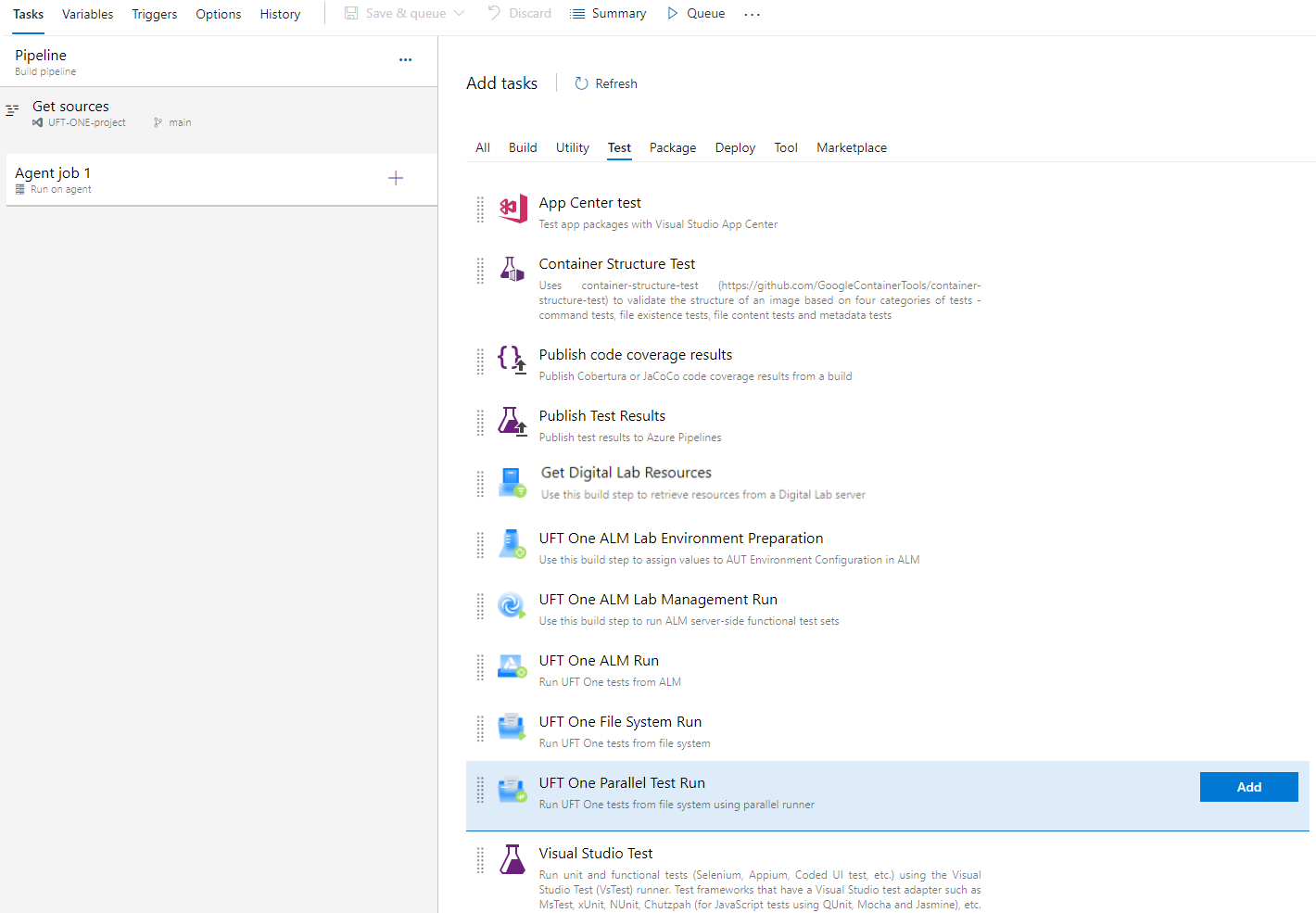This screenshot has height=913, width=1316.
Task: Open the toolbar more actions ellipsis
Action: click(752, 14)
